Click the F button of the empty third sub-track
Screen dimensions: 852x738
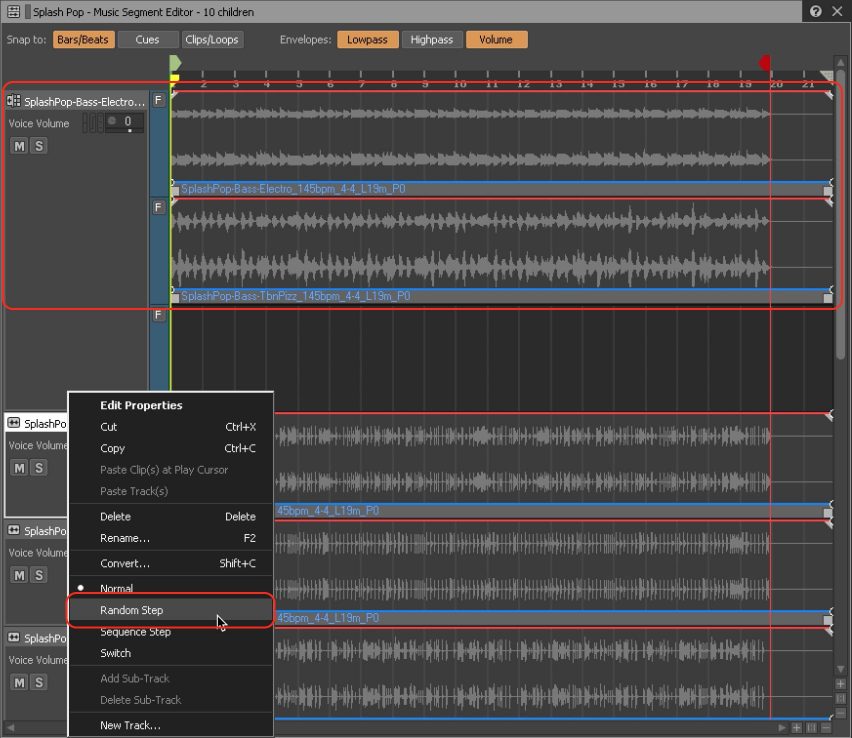158,315
